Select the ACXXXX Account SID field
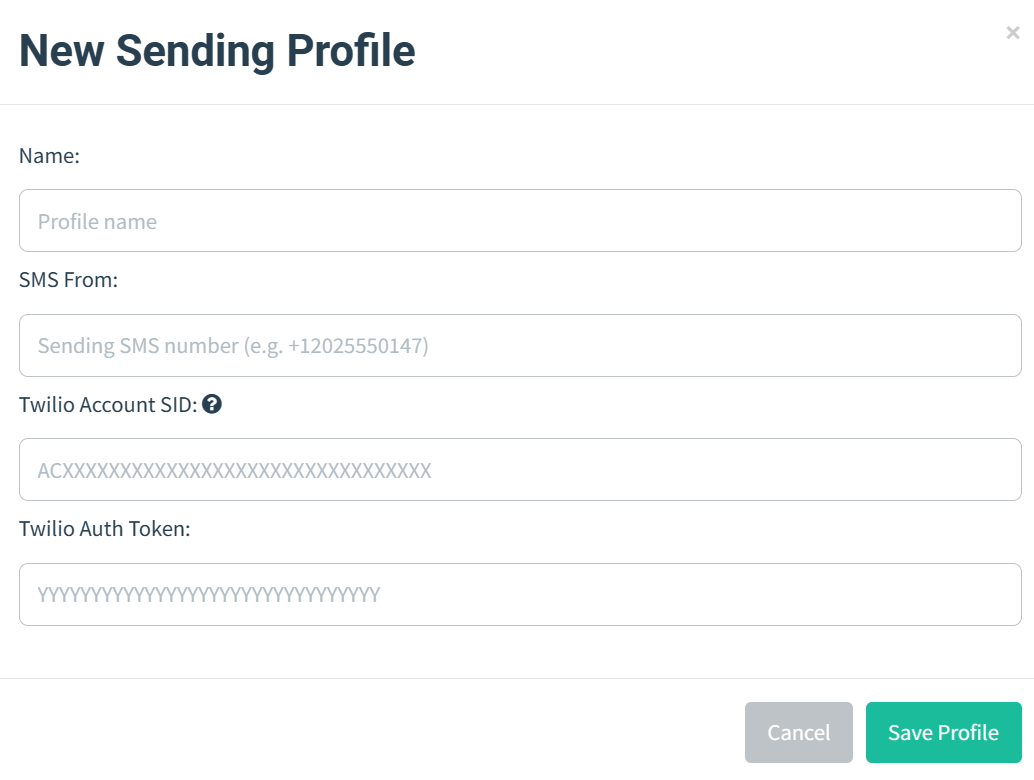Image resolution: width=1034 pixels, height=780 pixels. click(520, 469)
